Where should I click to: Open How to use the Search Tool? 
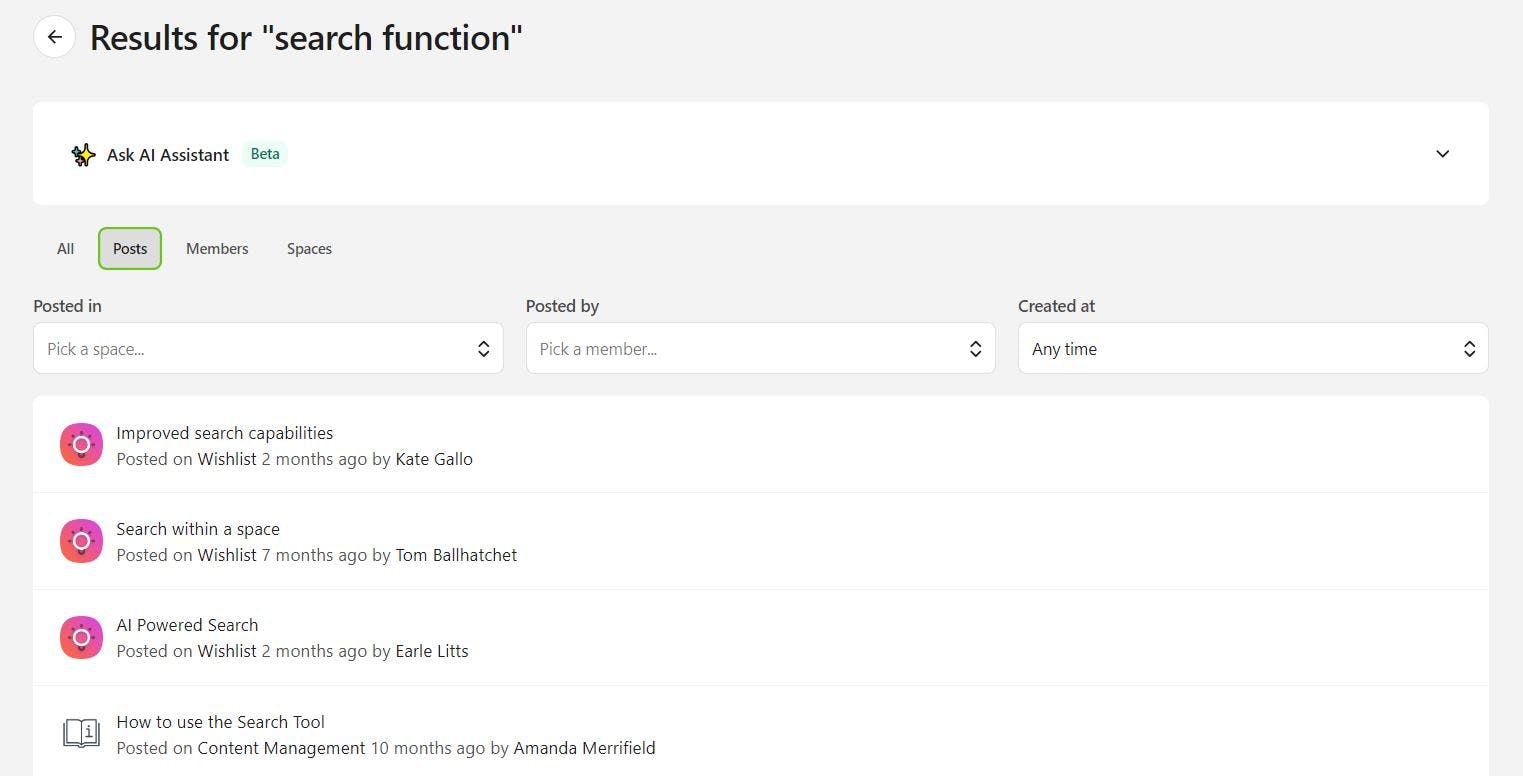pos(220,722)
